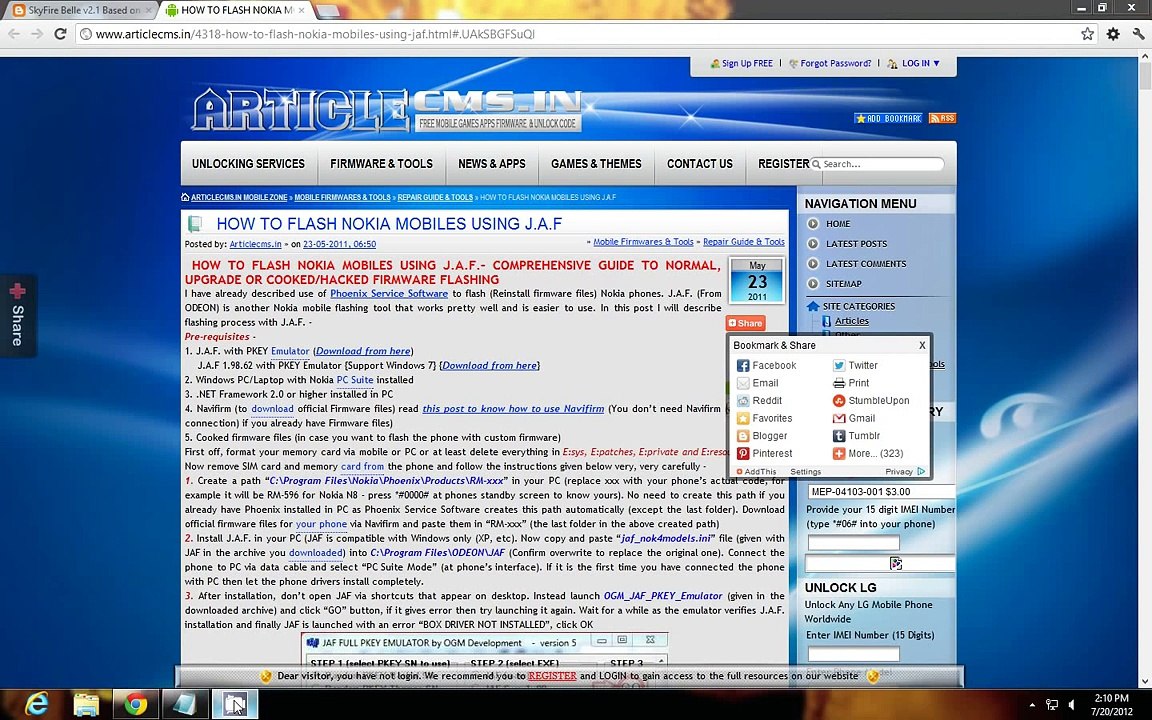Image resolution: width=1152 pixels, height=720 pixels.
Task: Open Repair Guide & Tools category link
Action: tap(744, 242)
